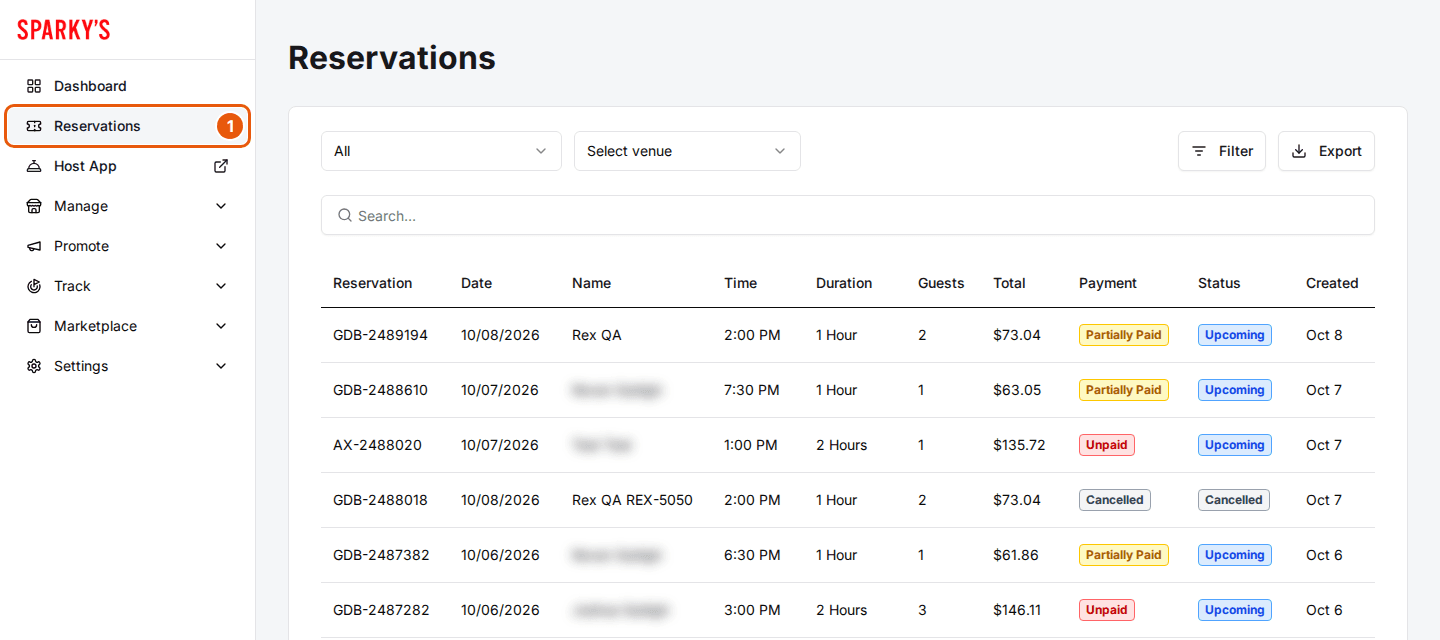Screen dimensions: 1440x640
Task: Click Partially Paid badge for GDB-2489194
Action: click(1124, 335)
